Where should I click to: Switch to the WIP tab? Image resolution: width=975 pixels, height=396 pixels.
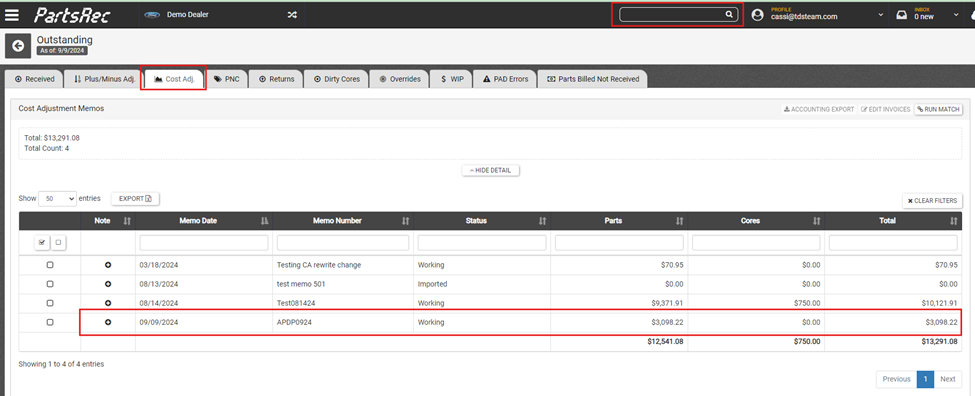[452, 79]
